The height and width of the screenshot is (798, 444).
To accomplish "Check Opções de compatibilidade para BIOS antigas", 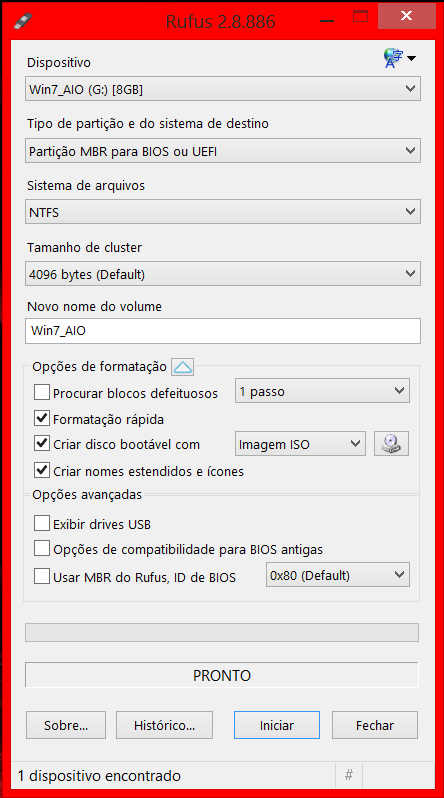I will pos(41,549).
